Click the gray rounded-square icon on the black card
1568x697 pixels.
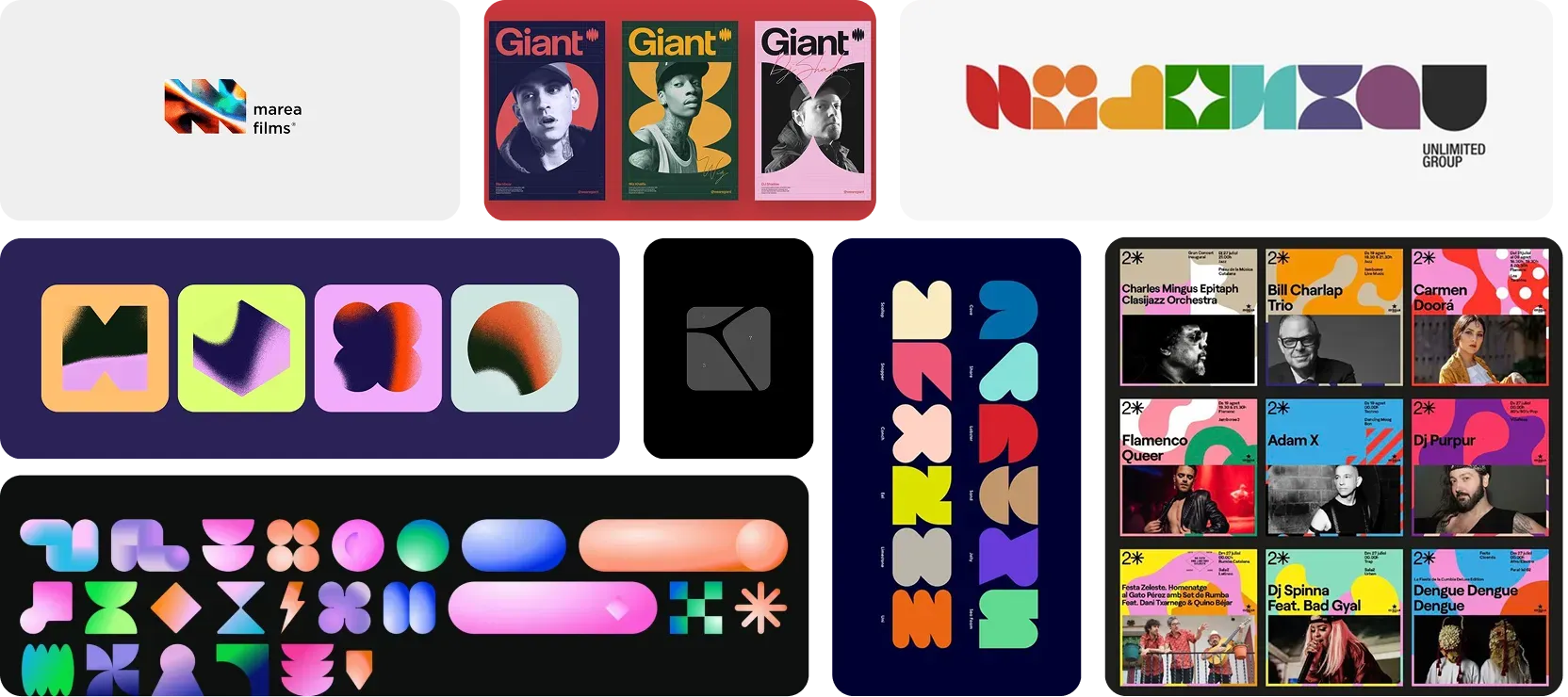click(728, 348)
